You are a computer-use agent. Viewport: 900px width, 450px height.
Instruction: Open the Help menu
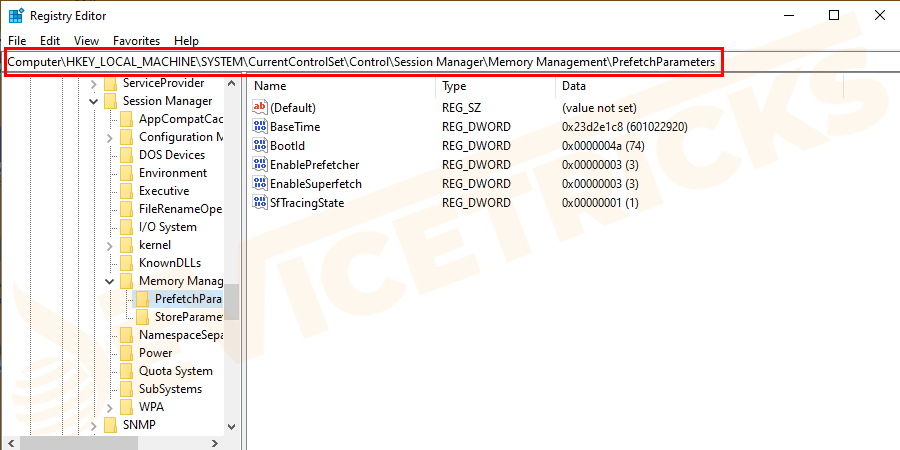pos(187,41)
